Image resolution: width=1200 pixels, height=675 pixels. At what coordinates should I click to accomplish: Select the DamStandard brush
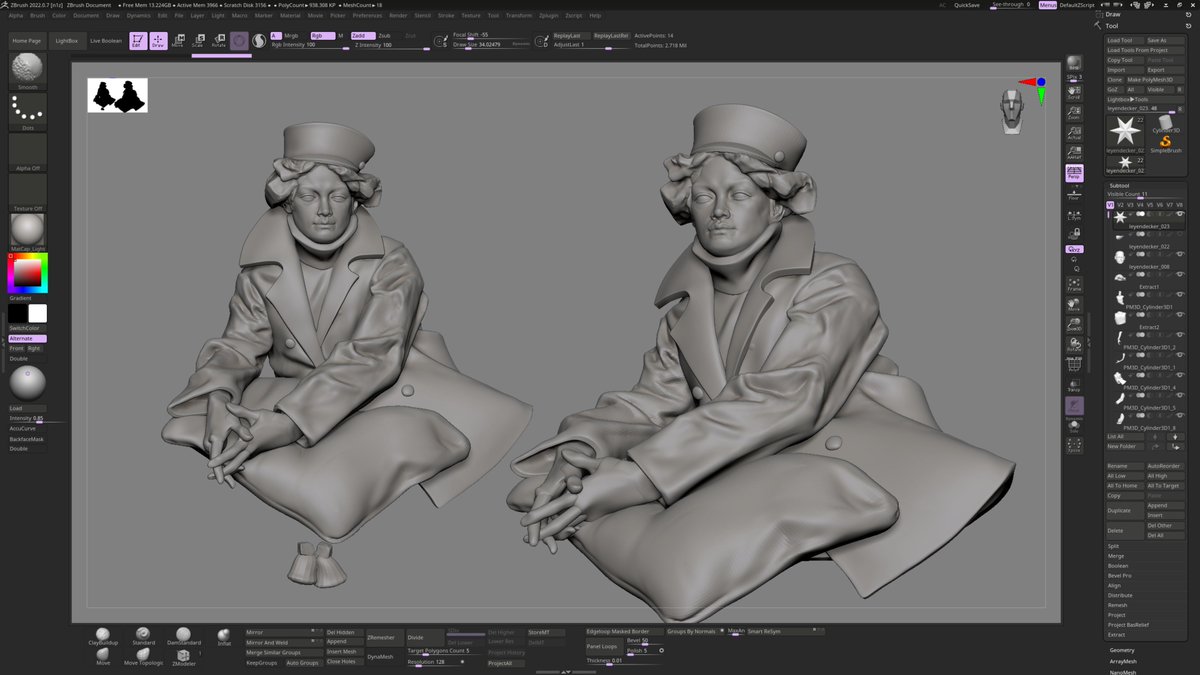[183, 633]
